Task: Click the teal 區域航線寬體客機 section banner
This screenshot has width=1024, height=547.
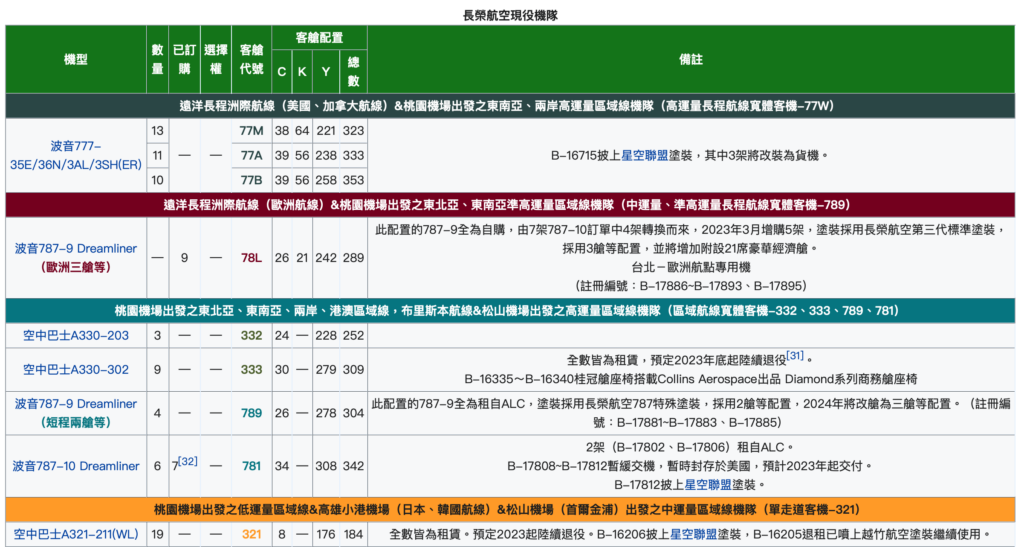Action: point(510,311)
